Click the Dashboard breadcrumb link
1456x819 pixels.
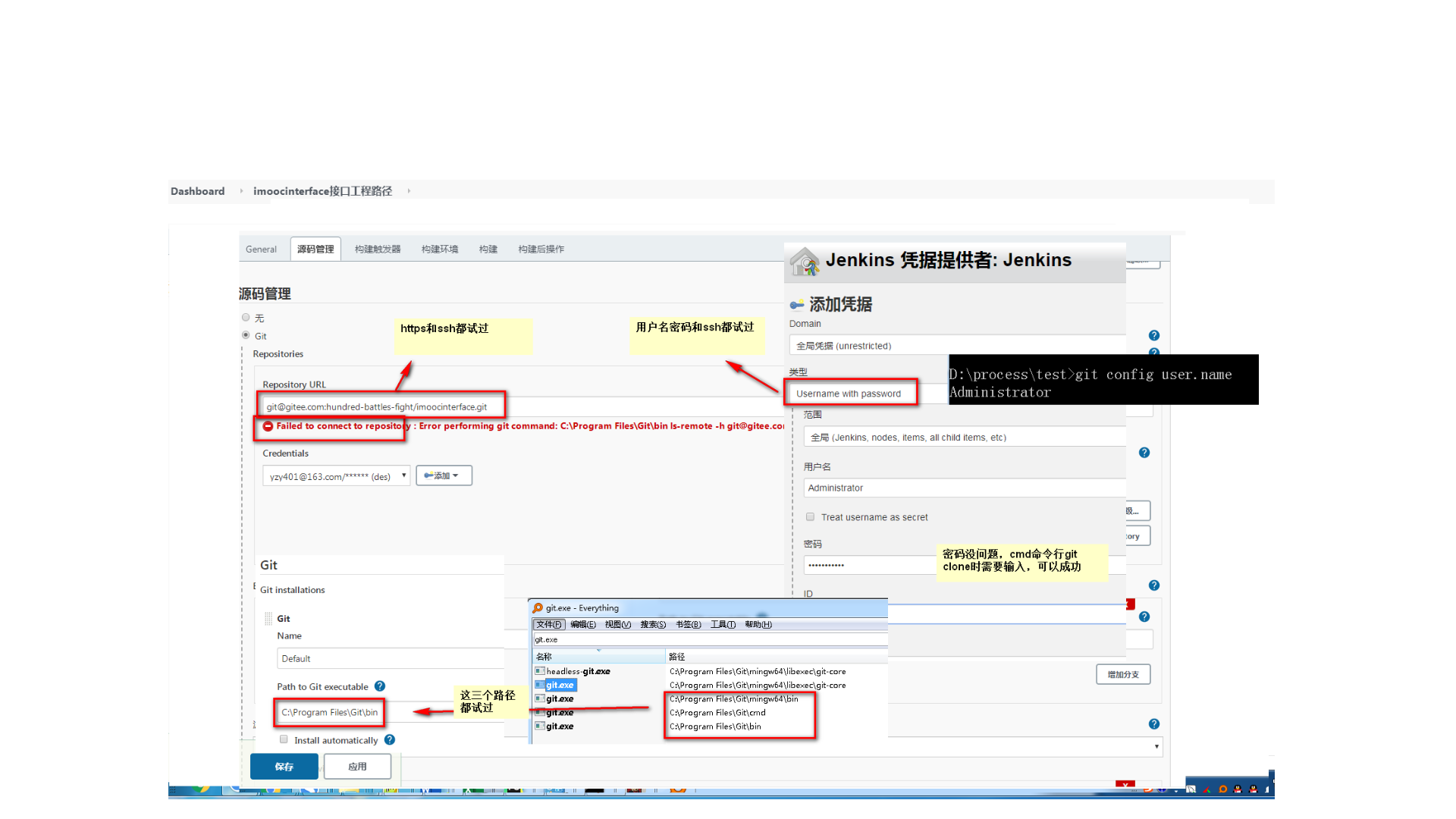[x=197, y=191]
